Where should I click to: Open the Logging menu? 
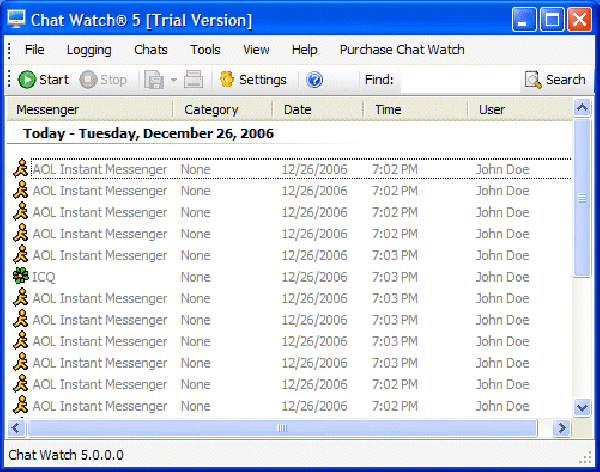pyautogui.click(x=89, y=50)
